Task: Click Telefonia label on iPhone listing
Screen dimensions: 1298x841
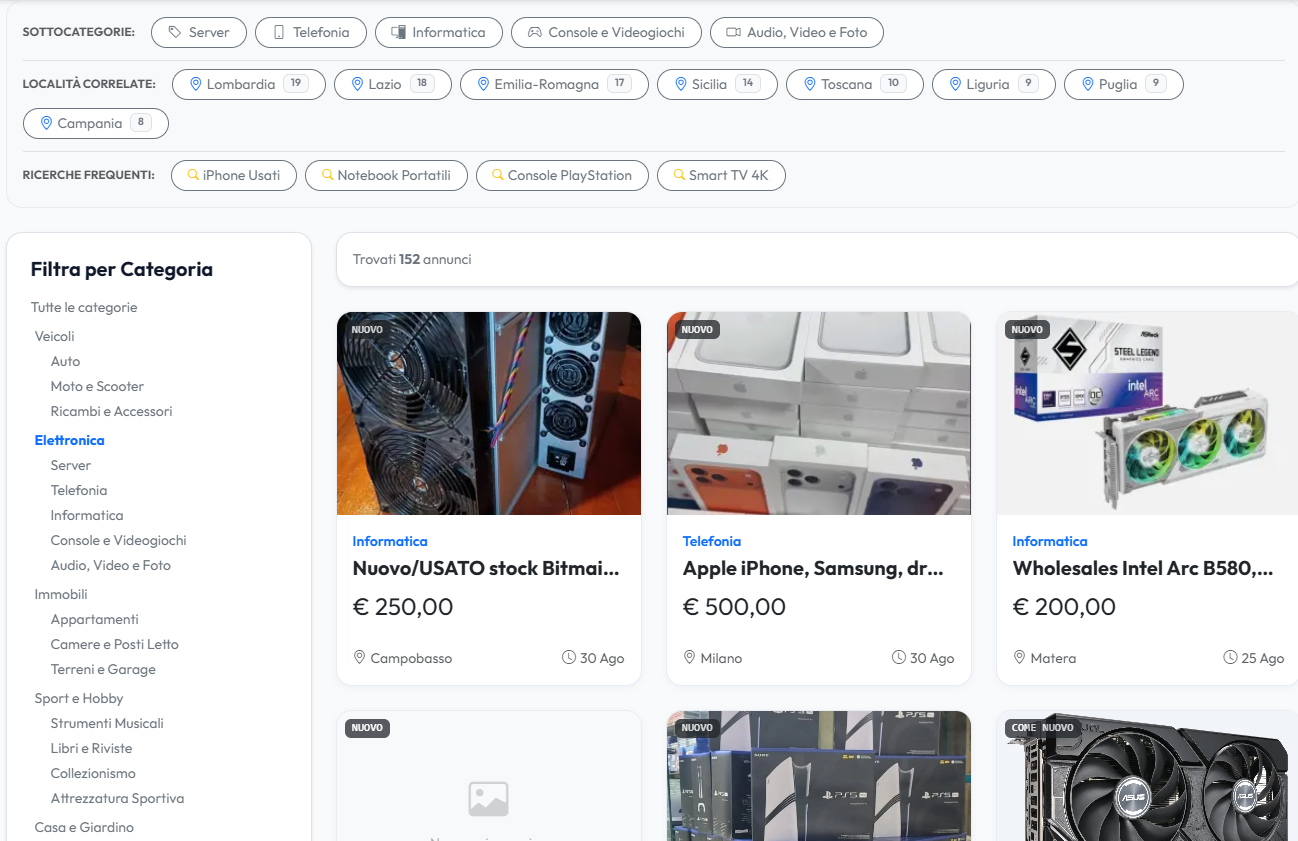Action: (712, 541)
